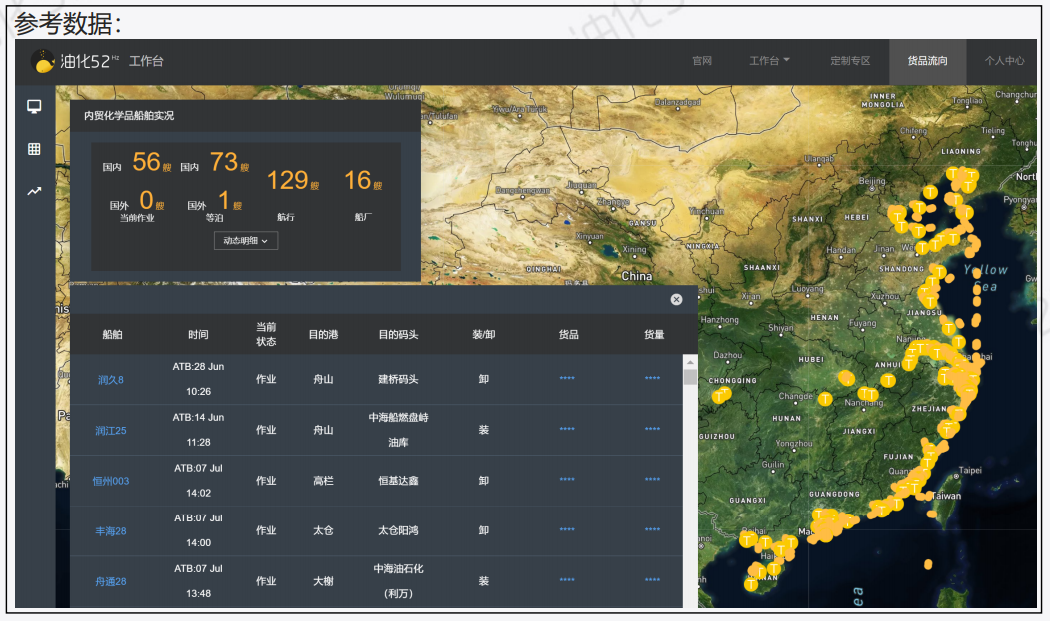Open ship link 舟通28
1050x621 pixels.
(111, 581)
